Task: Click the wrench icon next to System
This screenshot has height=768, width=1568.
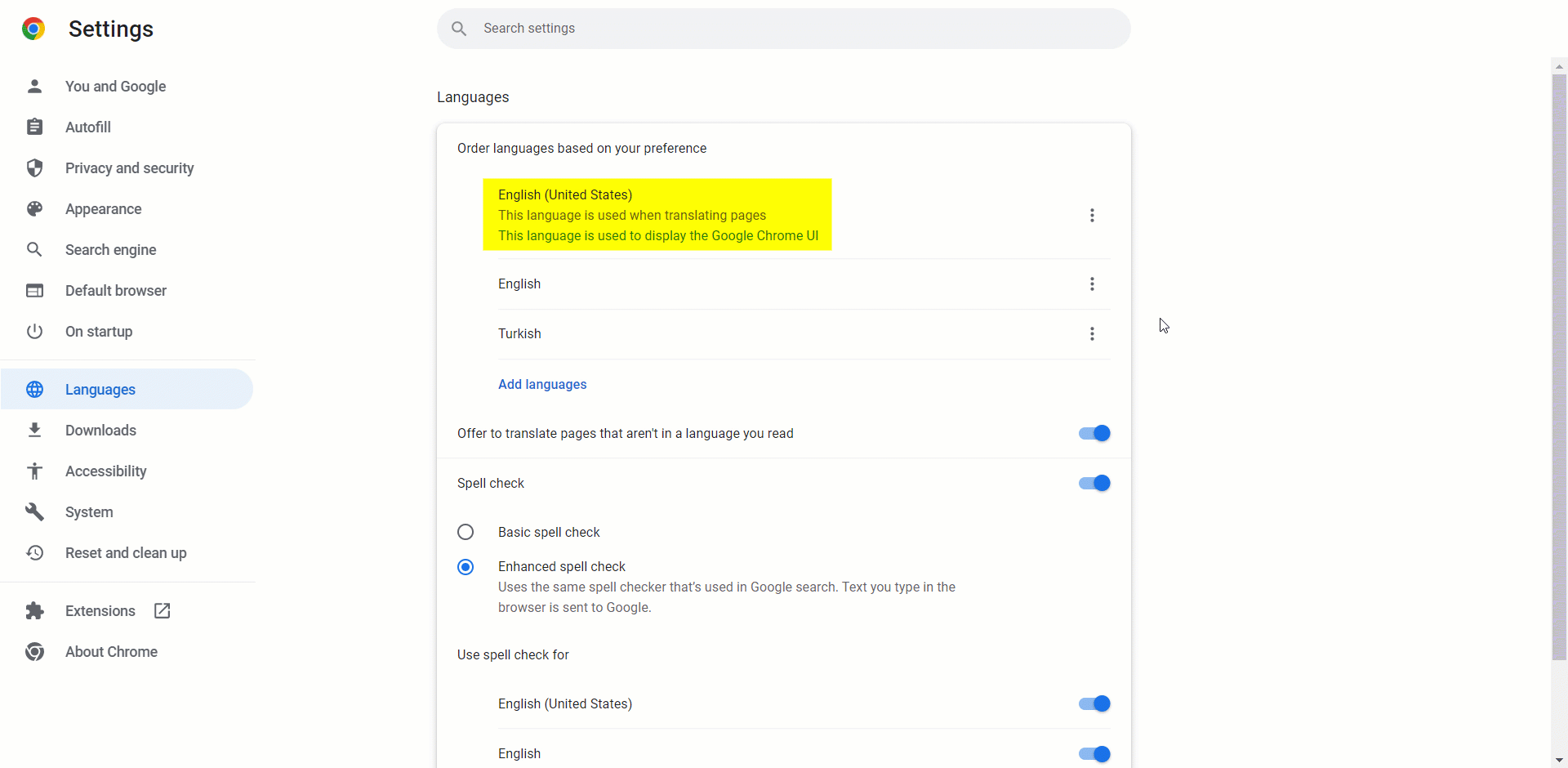Action: pyautogui.click(x=34, y=511)
